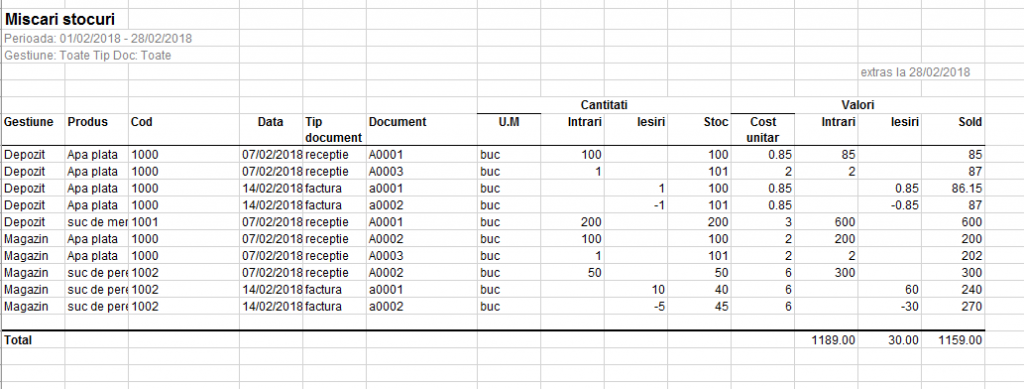
Task: Select the 'Cost unitar' header cell
Action: pyautogui.click(x=763, y=130)
